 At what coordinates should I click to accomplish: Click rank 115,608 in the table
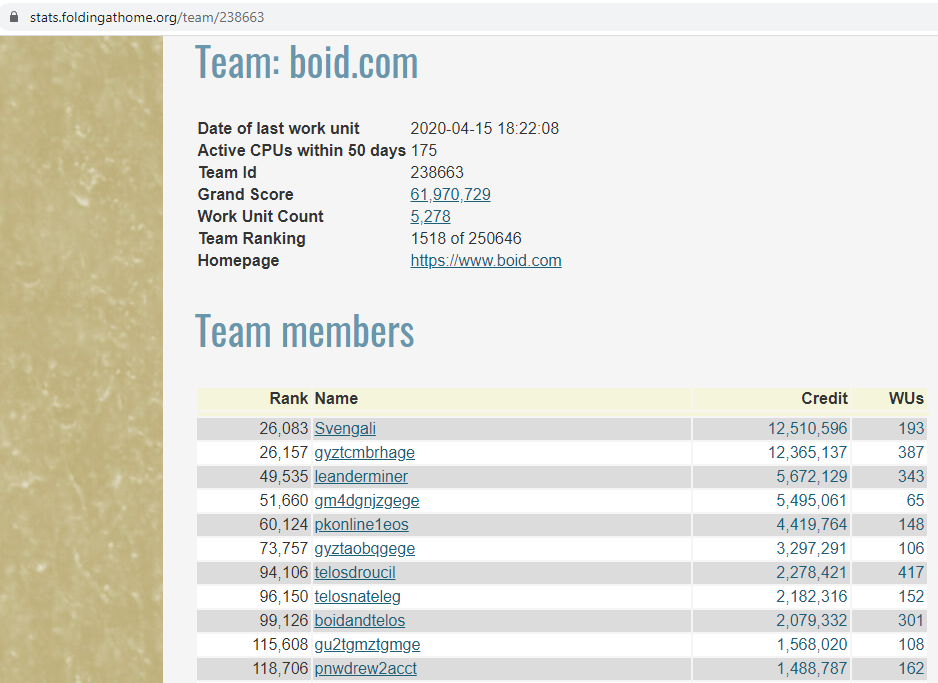[x=280, y=644]
